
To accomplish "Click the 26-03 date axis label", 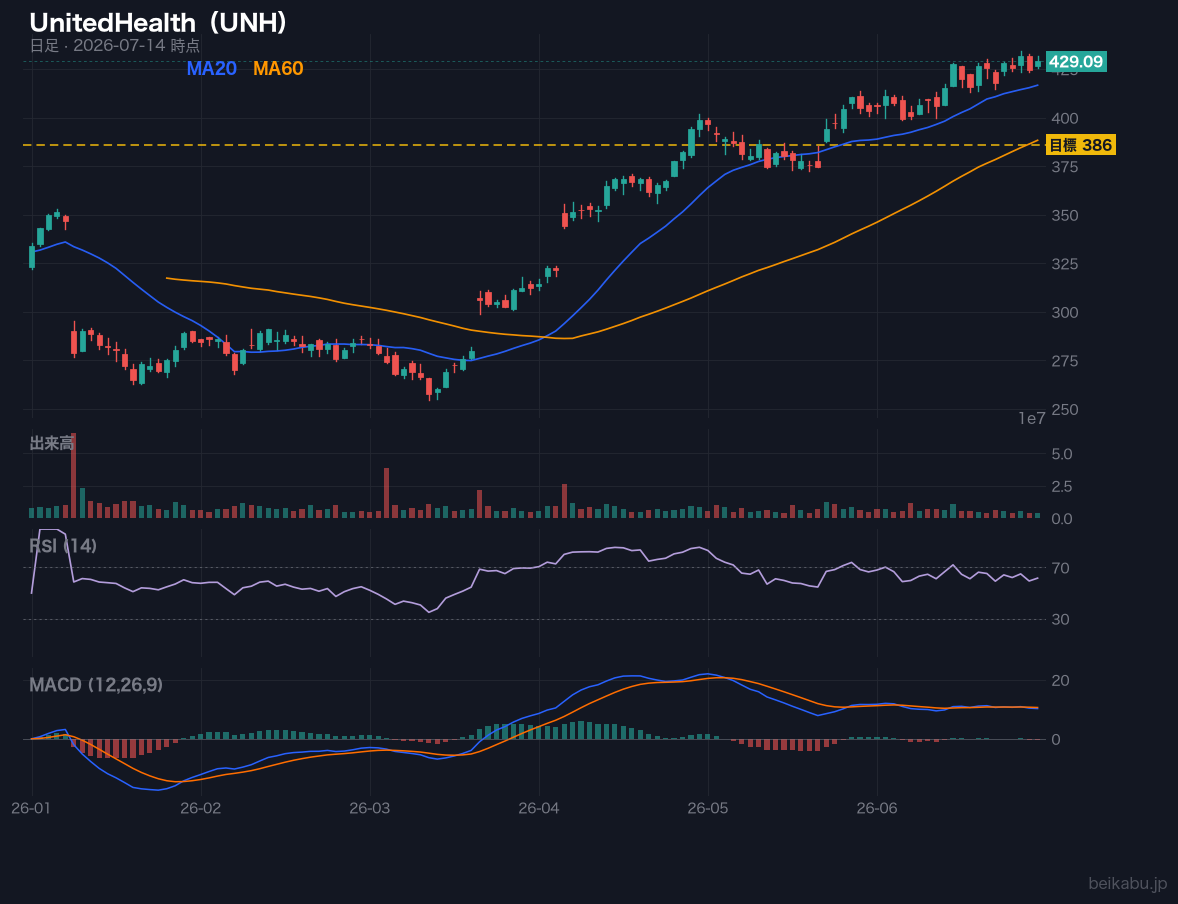I will click(x=370, y=809).
